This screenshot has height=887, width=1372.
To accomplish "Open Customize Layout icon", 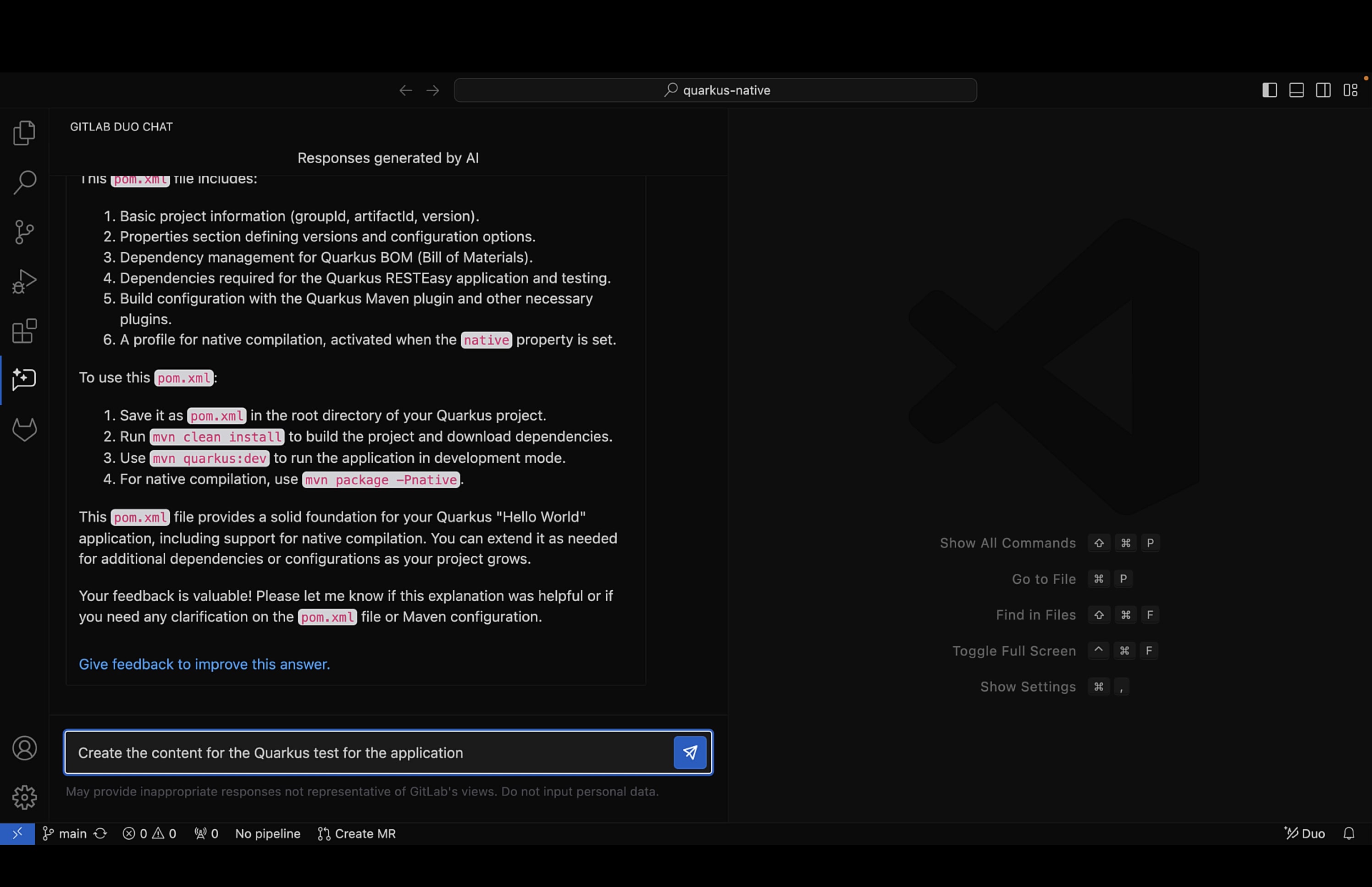I will (1350, 90).
